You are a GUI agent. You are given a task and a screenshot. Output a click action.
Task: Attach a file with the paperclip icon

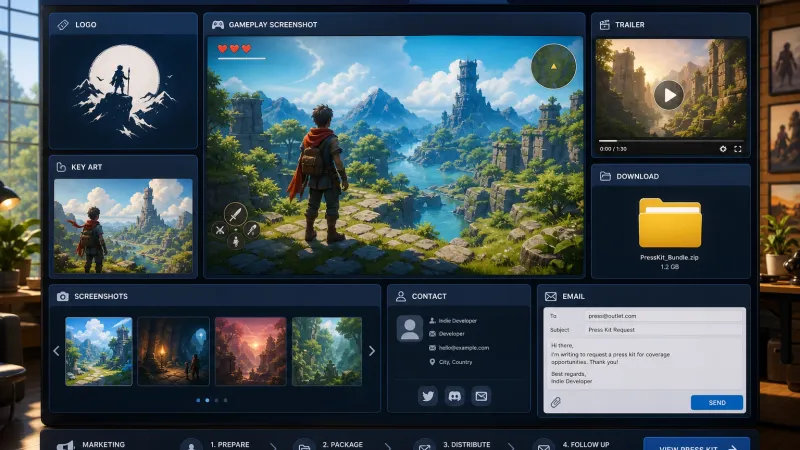(556, 403)
